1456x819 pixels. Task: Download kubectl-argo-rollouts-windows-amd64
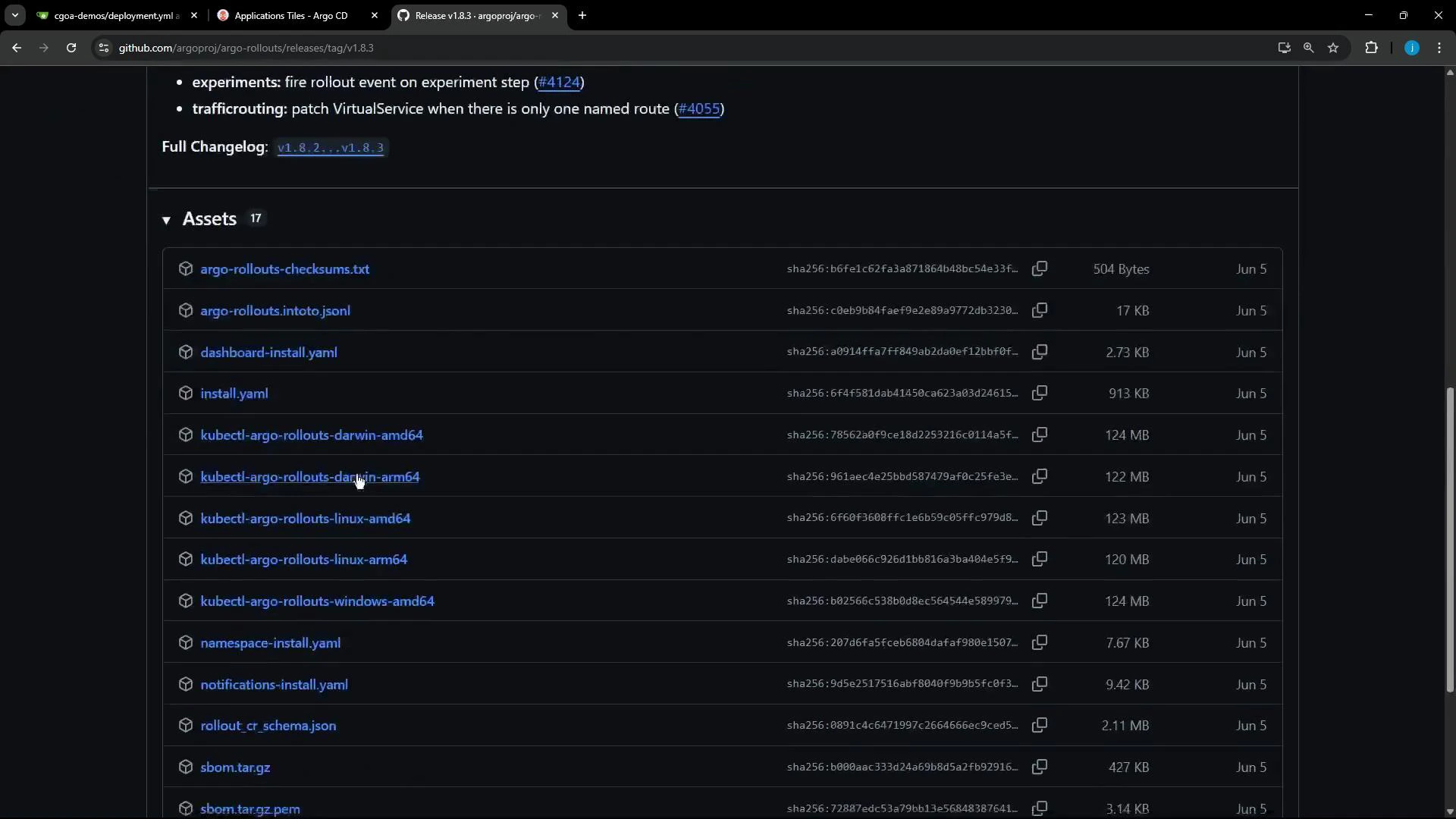(x=317, y=601)
